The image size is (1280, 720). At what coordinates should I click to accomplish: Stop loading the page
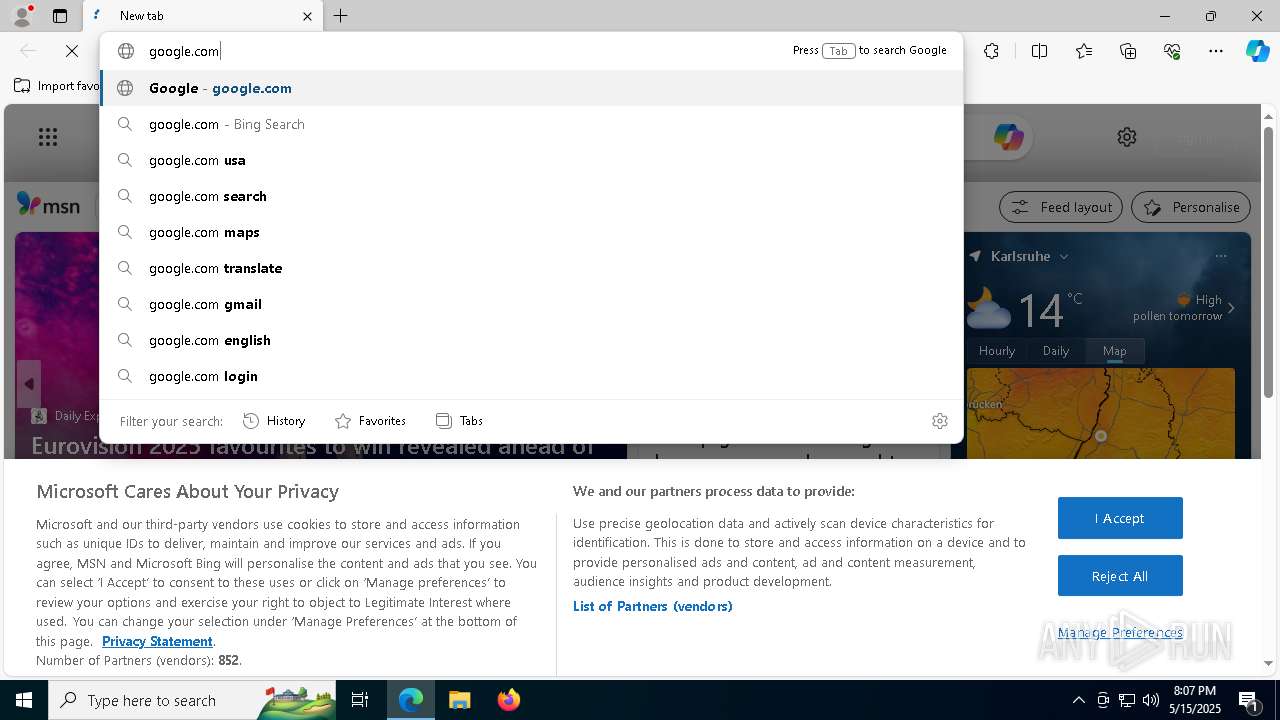click(72, 51)
